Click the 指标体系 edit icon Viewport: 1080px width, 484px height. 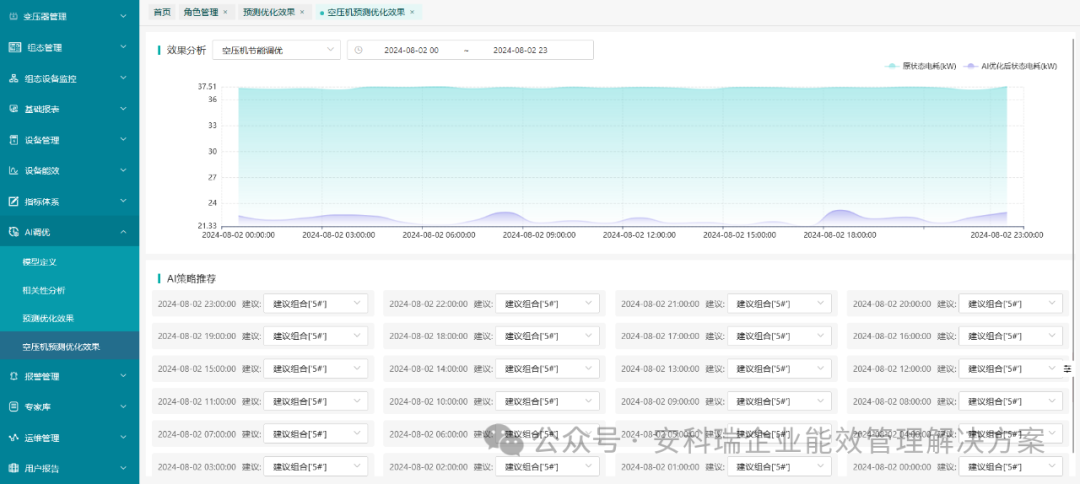pyautogui.click(x=13, y=202)
